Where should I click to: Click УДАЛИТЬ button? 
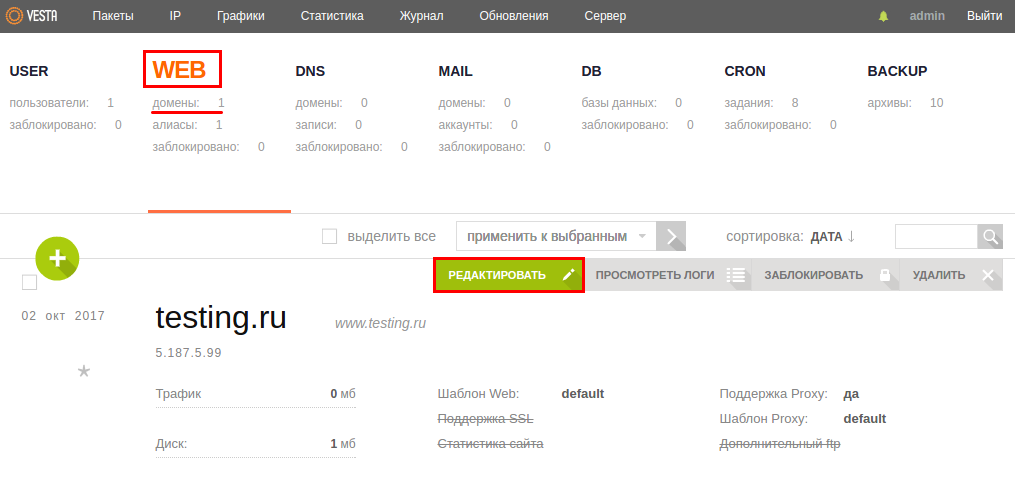952,275
